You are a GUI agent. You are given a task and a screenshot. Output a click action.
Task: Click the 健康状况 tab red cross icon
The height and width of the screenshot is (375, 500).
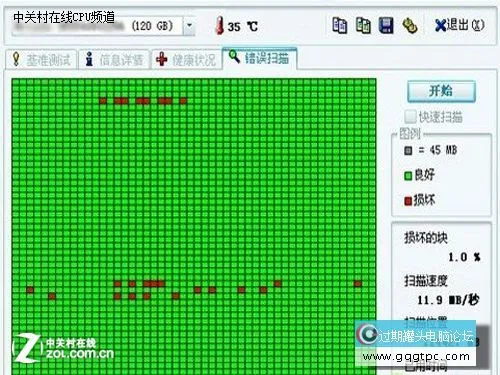coord(162,59)
